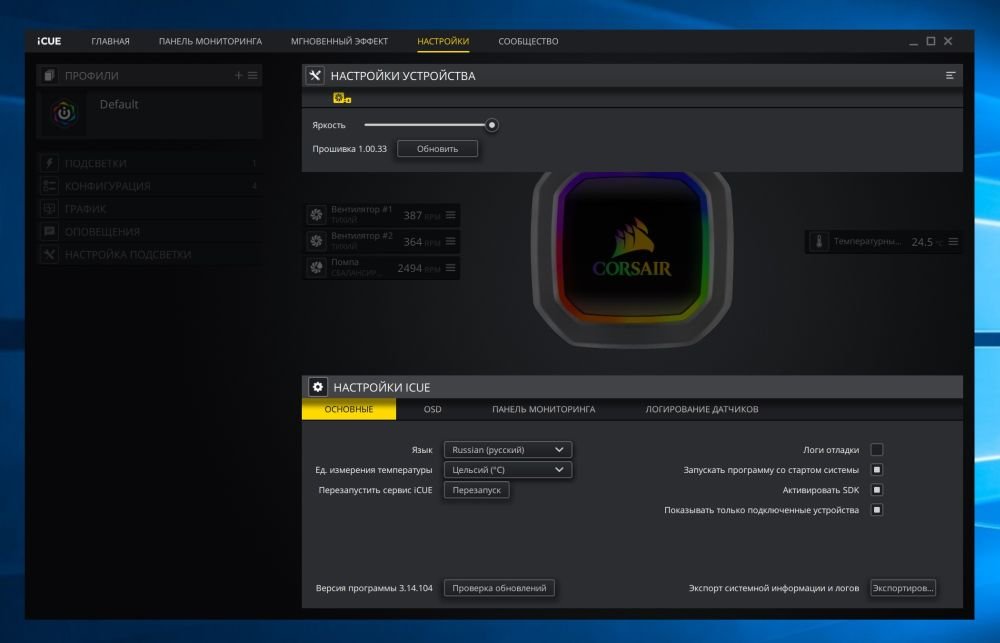The height and width of the screenshot is (643, 1000).
Task: Open Настройка подсветки sidebar section
Action: coord(149,255)
